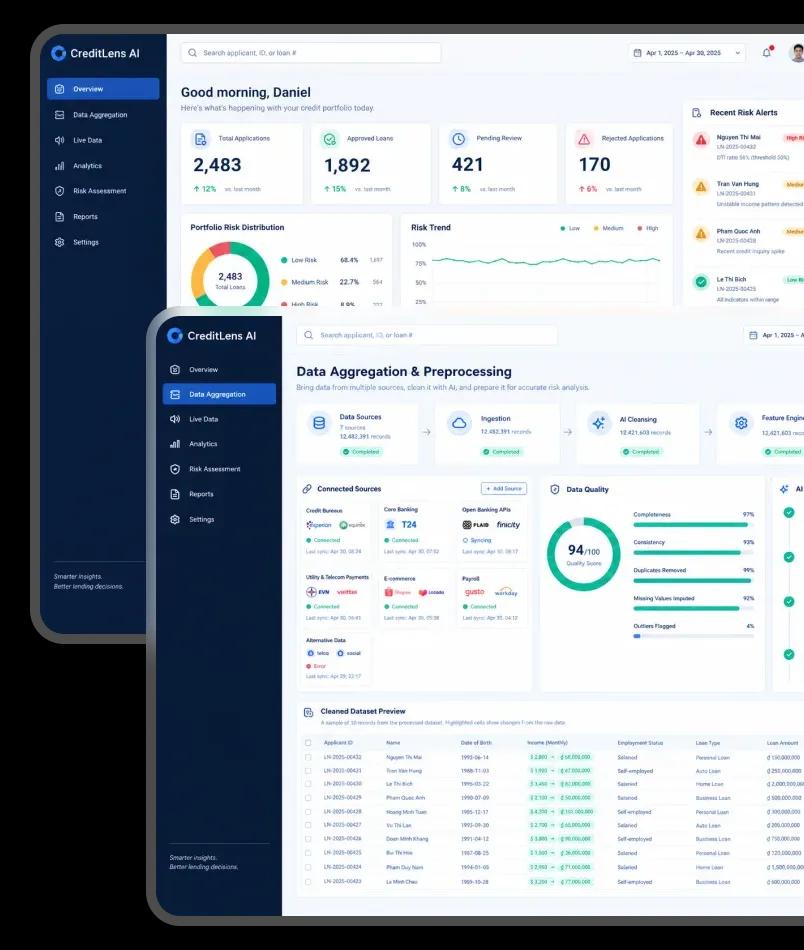The image size is (804, 950).
Task: Open the Nguyen Thi Mai red alert icon
Action: (x=701, y=140)
